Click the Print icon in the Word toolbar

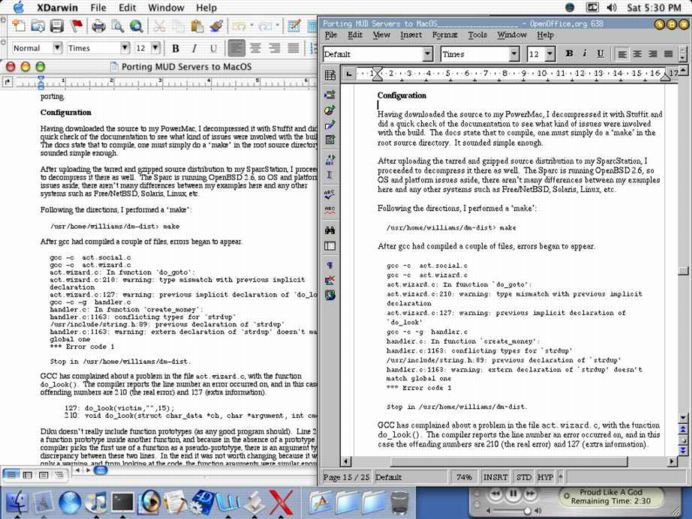[x=98, y=26]
